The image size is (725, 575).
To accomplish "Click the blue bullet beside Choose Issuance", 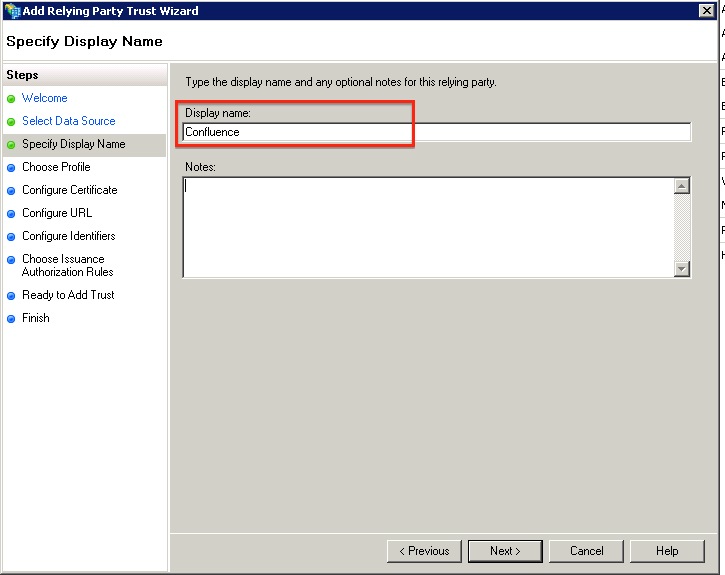I will (11, 260).
